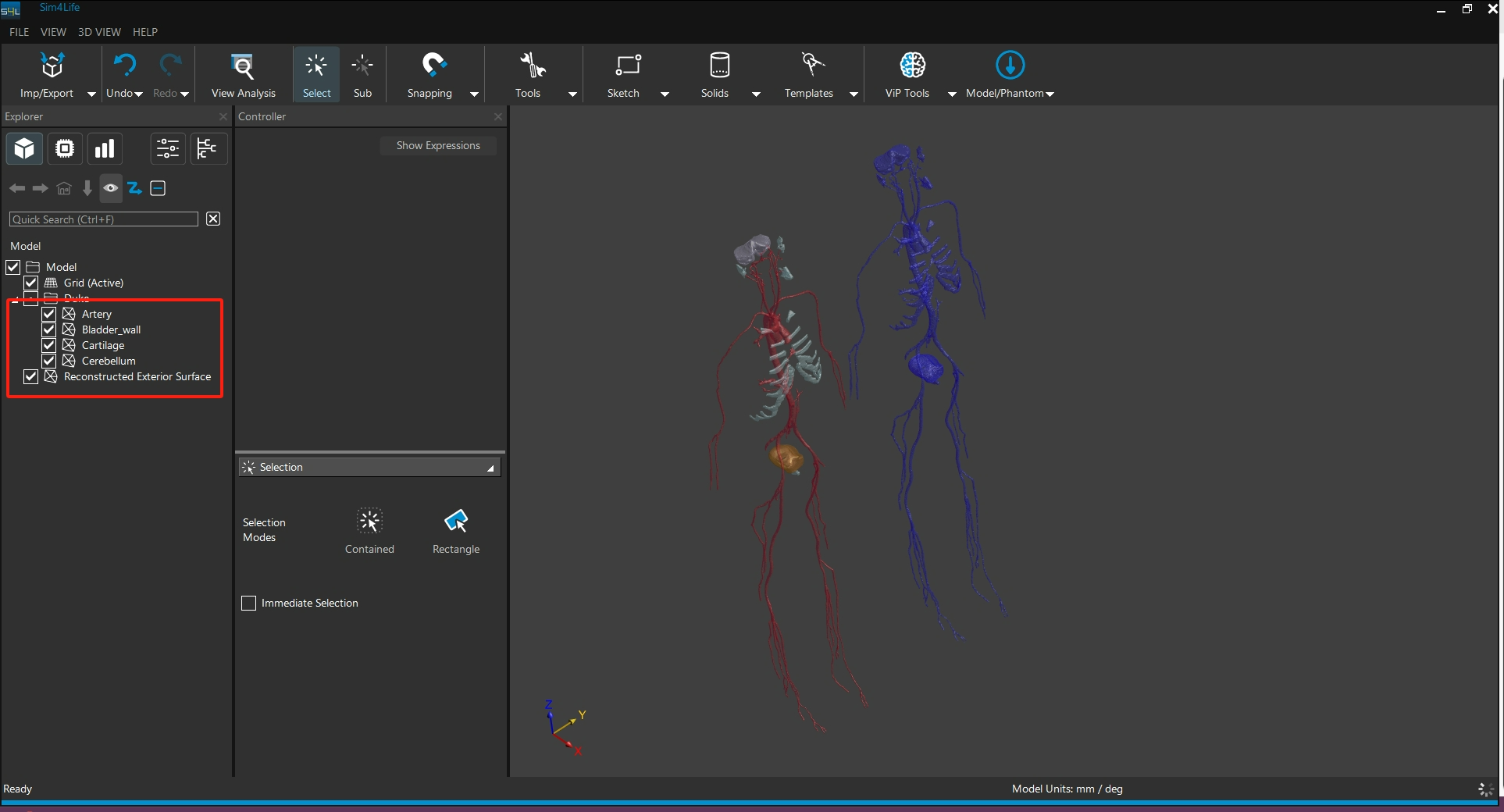Viewport: 1504px width, 812px height.
Task: Click the Model/Phantom download icon
Action: [1009, 66]
